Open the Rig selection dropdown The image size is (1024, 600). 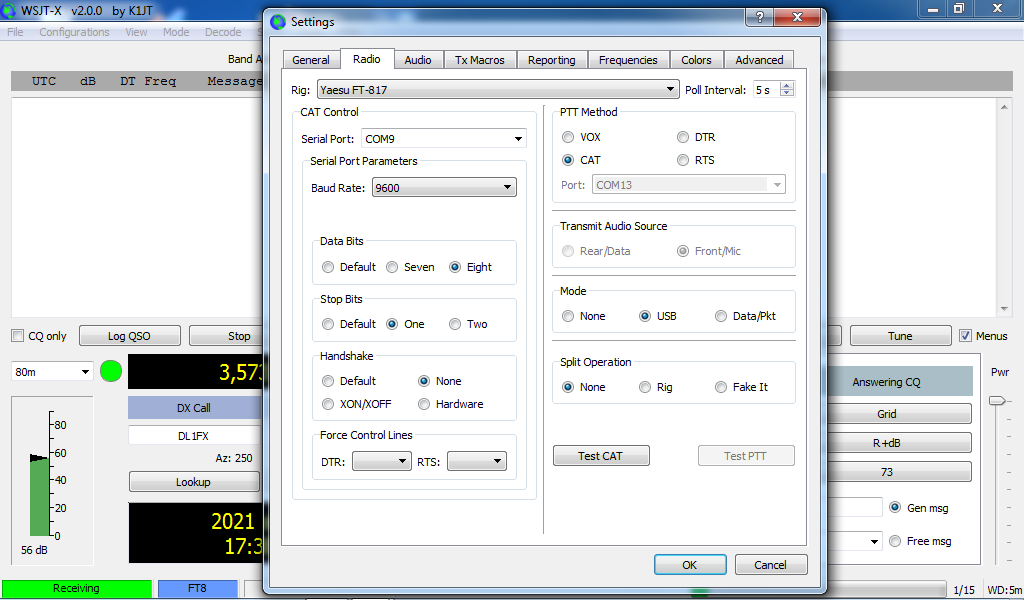(497, 90)
